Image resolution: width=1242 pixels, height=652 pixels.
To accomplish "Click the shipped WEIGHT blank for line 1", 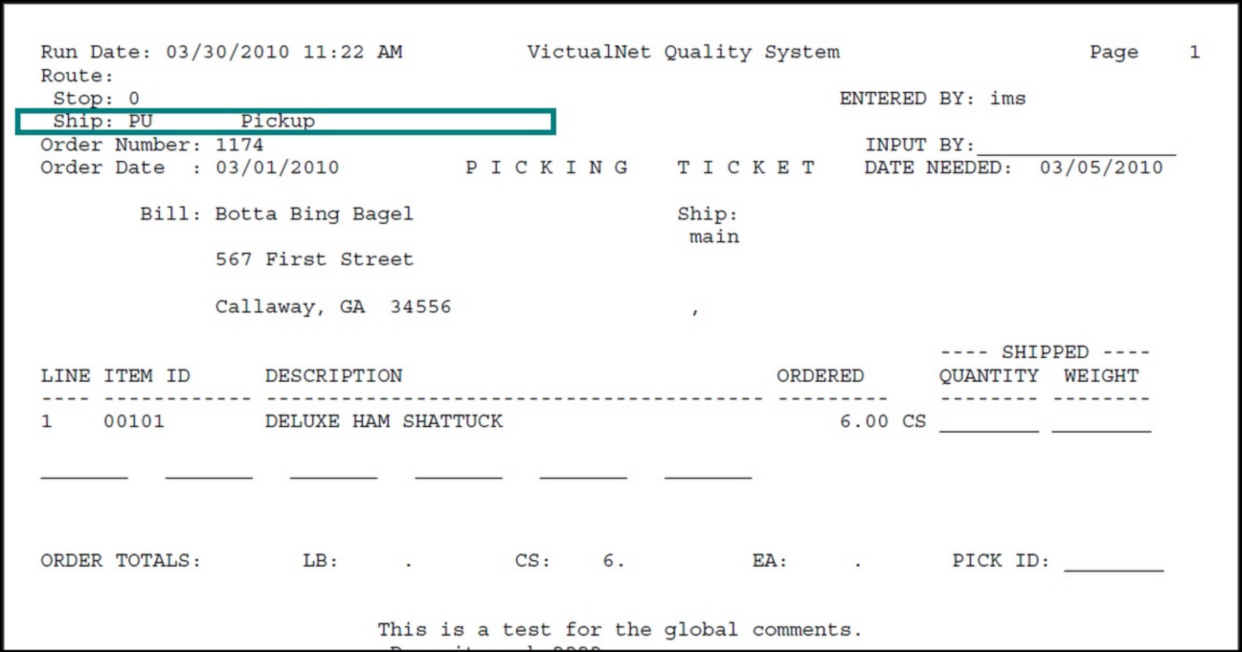I will [x=1101, y=423].
